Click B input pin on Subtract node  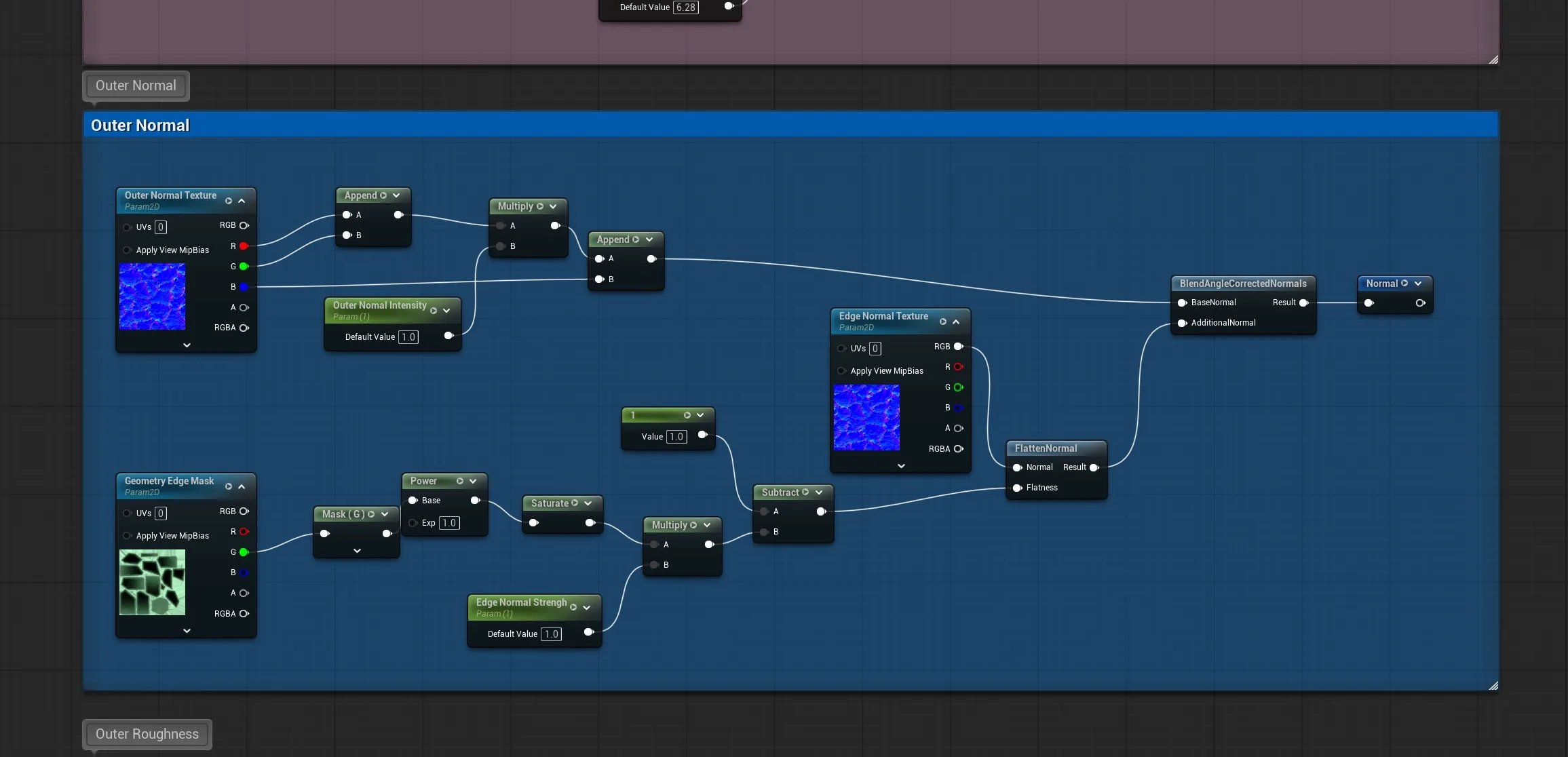tap(765, 532)
